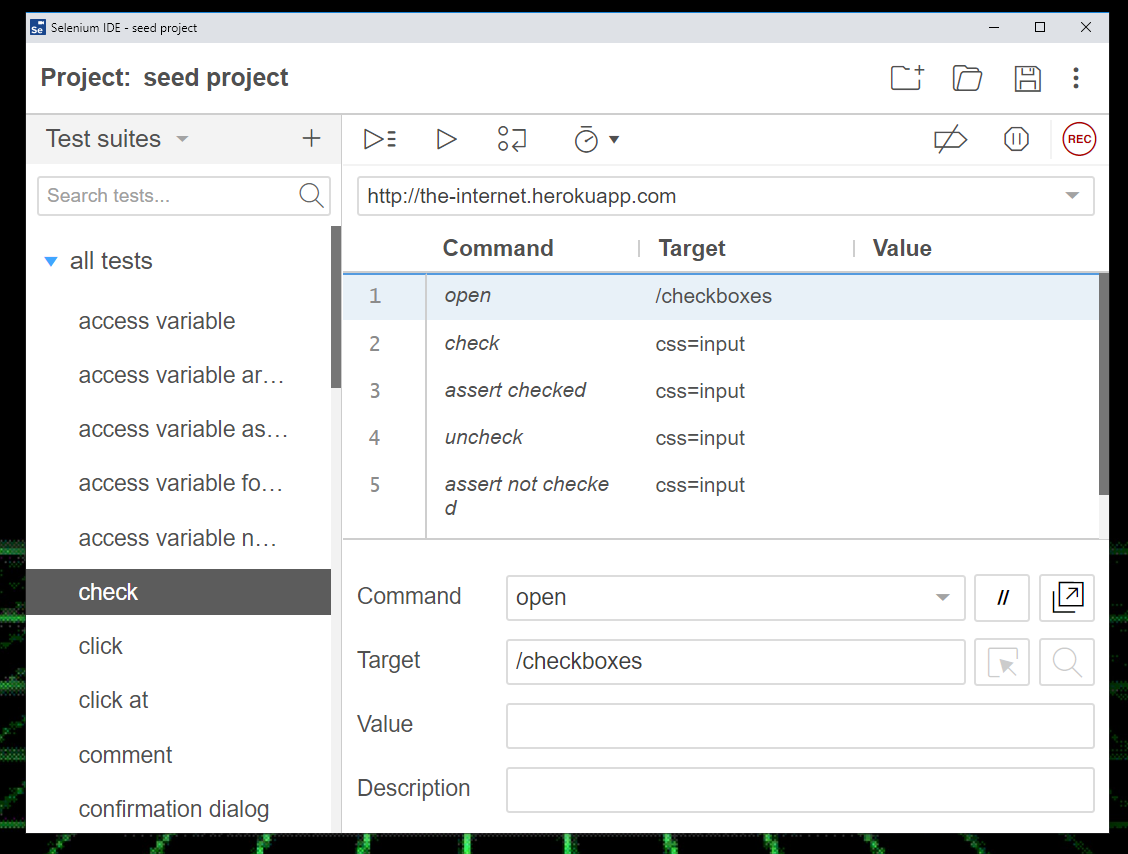Click the select target in page icon

1002,662
